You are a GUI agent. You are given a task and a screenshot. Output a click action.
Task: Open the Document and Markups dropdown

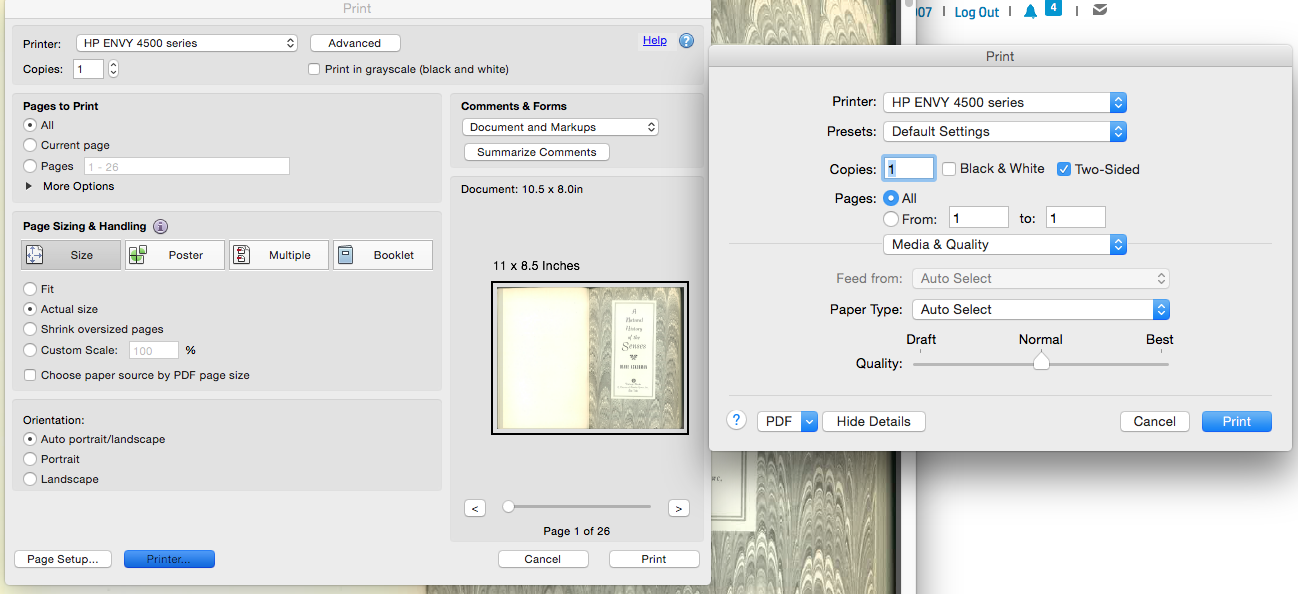560,127
